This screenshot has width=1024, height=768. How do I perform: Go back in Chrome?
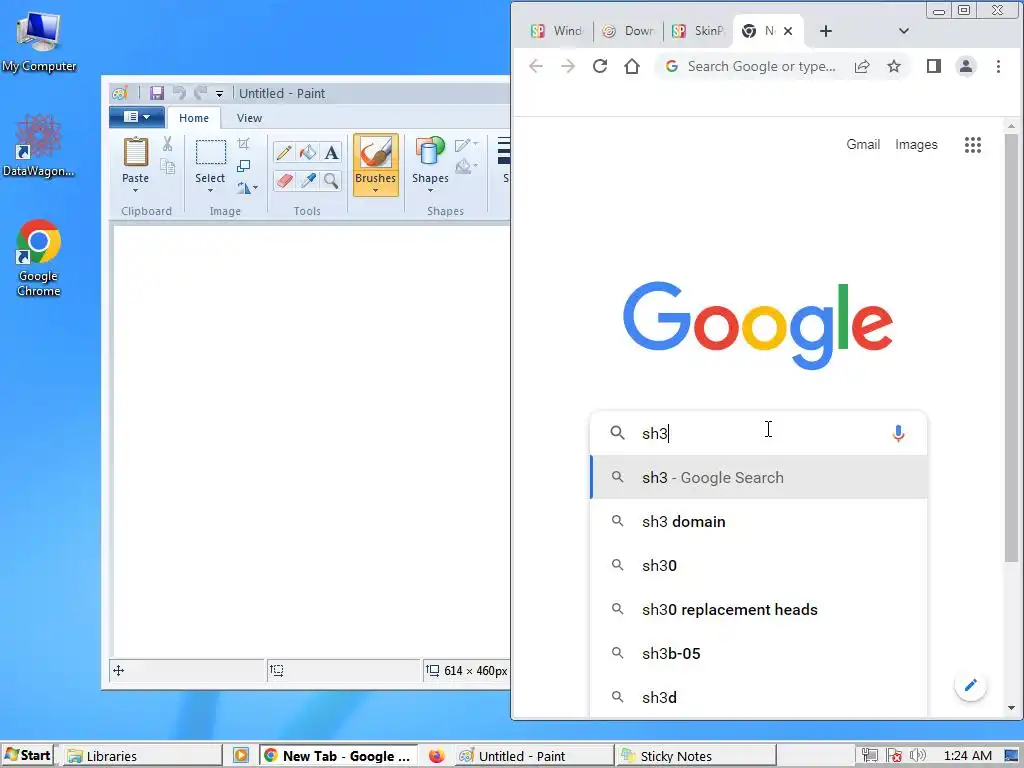536,66
